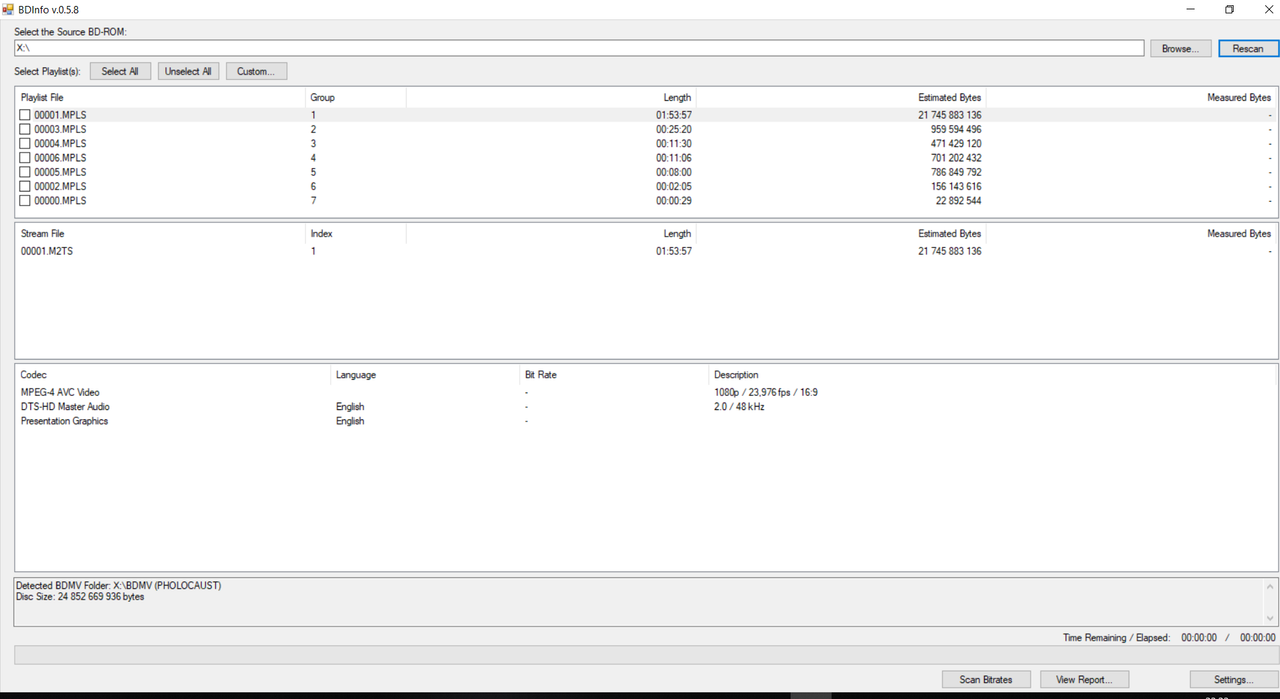Sort playlists by Estimated Bytes header

pos(841,97)
